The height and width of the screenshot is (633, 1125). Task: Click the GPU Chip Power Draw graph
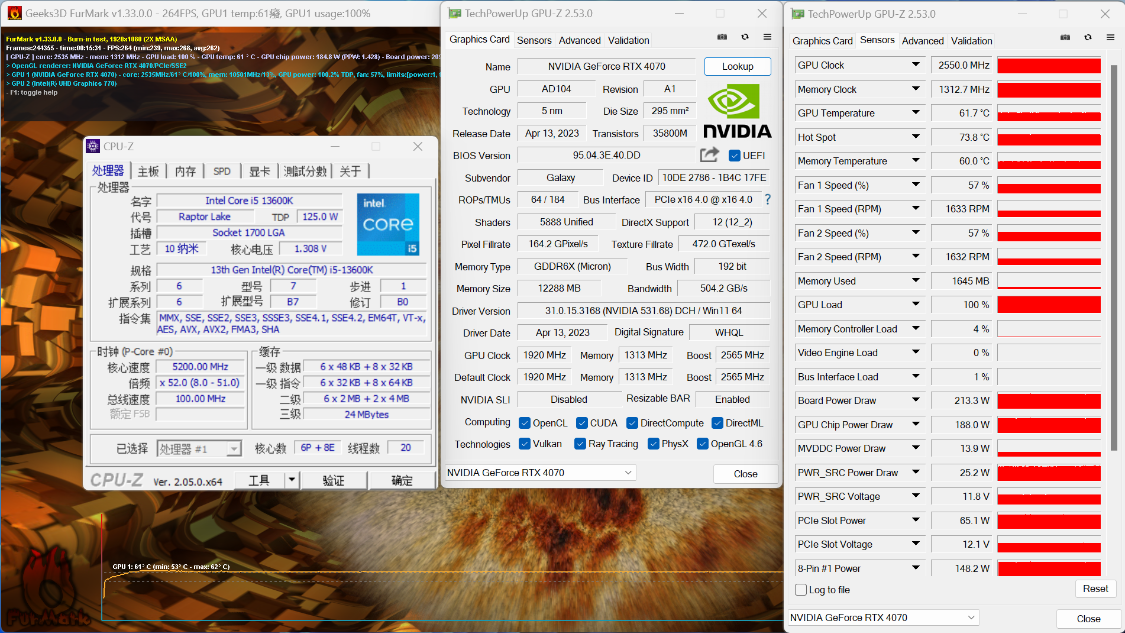pyautogui.click(x=1049, y=424)
